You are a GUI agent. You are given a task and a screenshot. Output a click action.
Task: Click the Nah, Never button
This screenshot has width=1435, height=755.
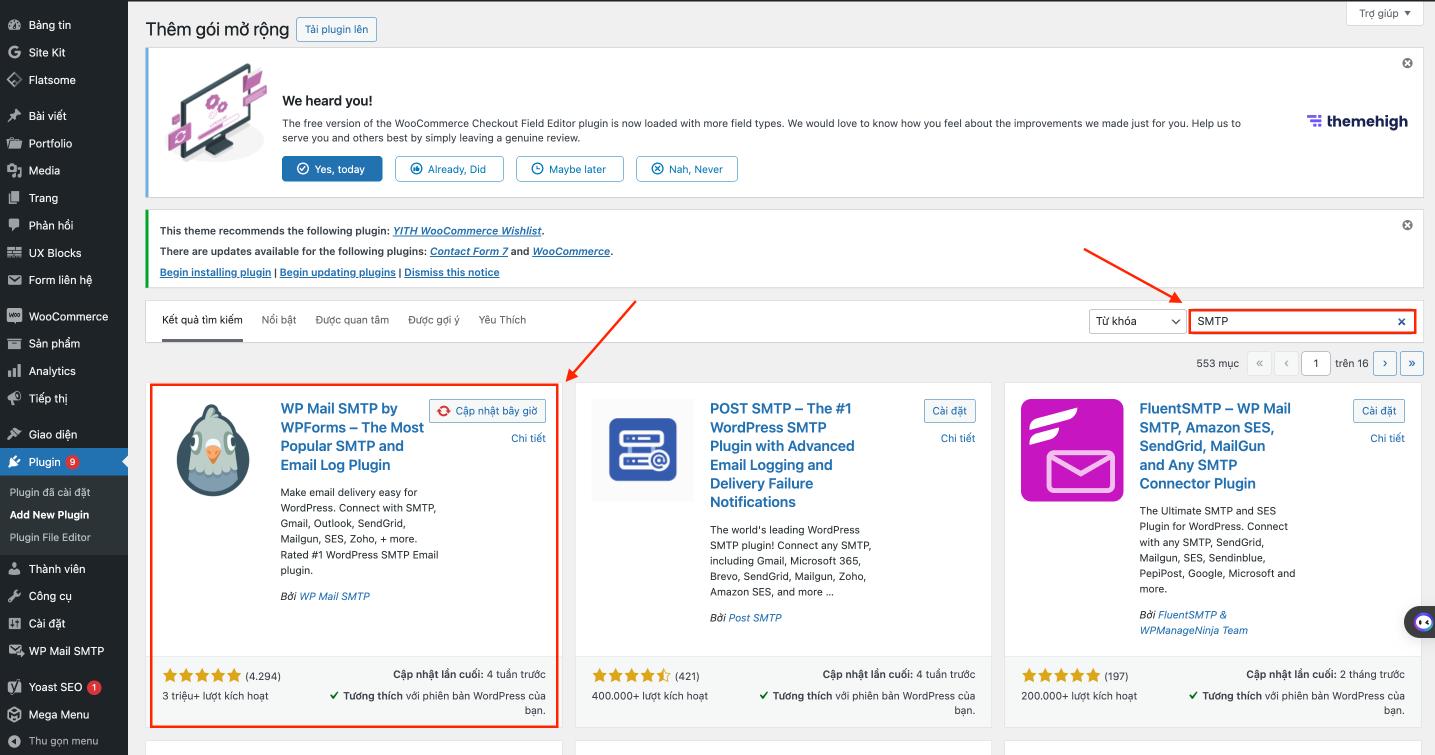[687, 169]
